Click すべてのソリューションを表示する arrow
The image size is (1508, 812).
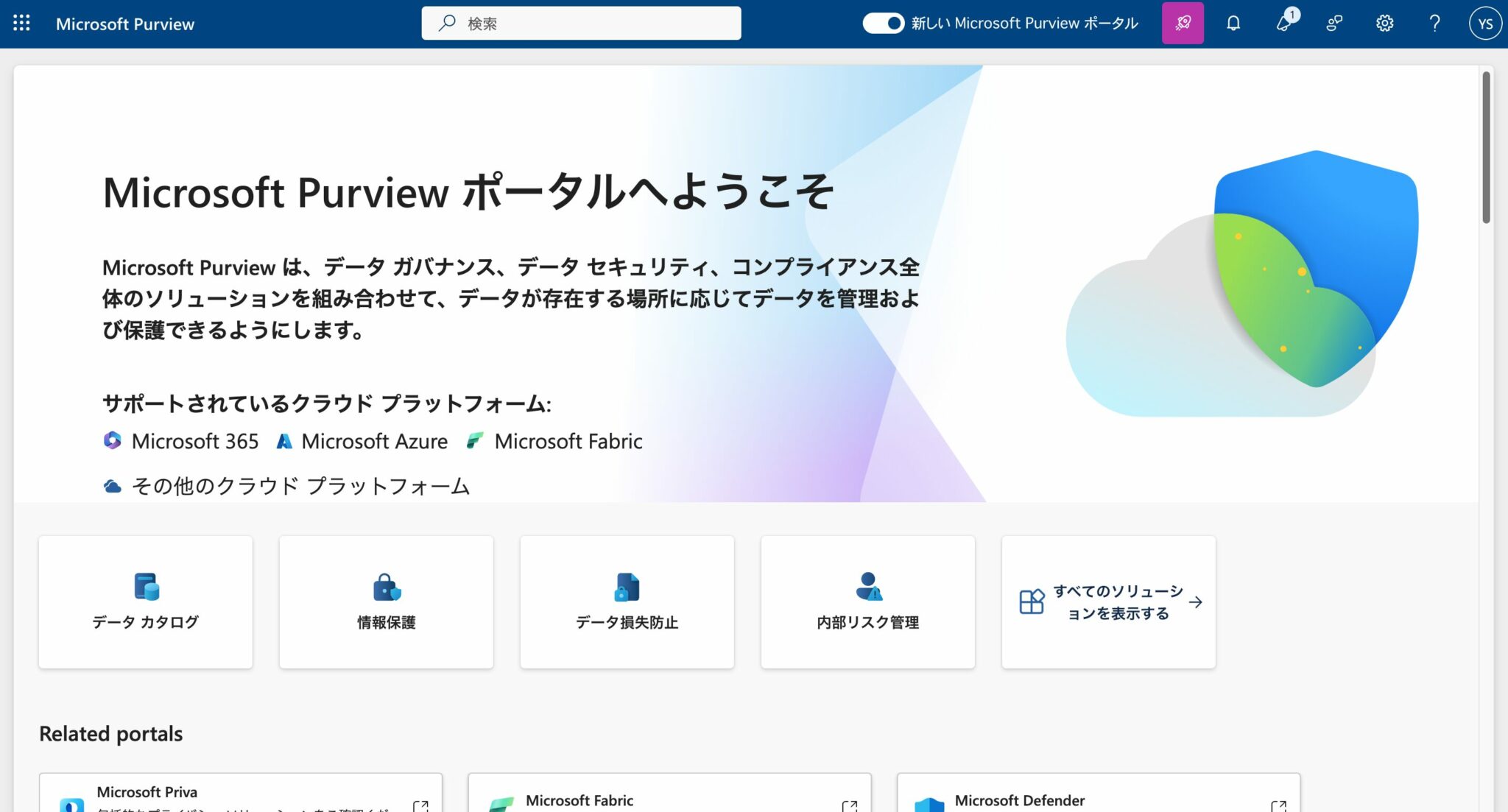[1196, 601]
